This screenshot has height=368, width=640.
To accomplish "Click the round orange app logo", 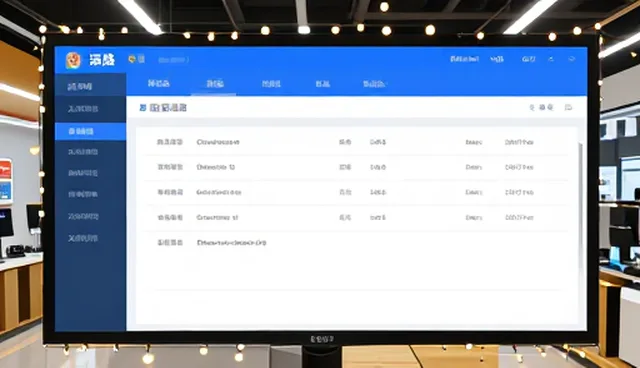I will pos(73,60).
